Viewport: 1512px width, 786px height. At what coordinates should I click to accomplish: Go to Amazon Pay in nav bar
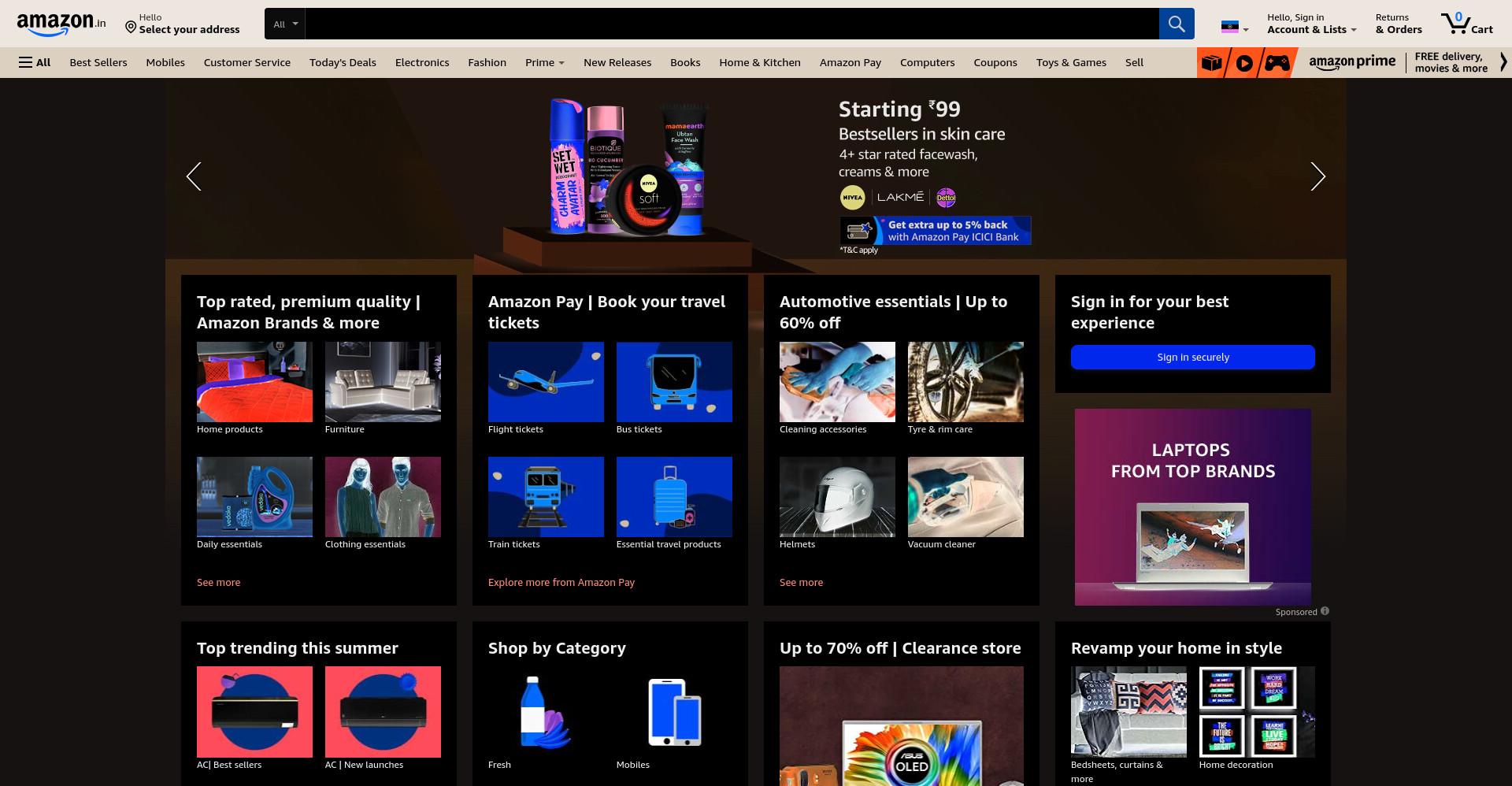(850, 62)
